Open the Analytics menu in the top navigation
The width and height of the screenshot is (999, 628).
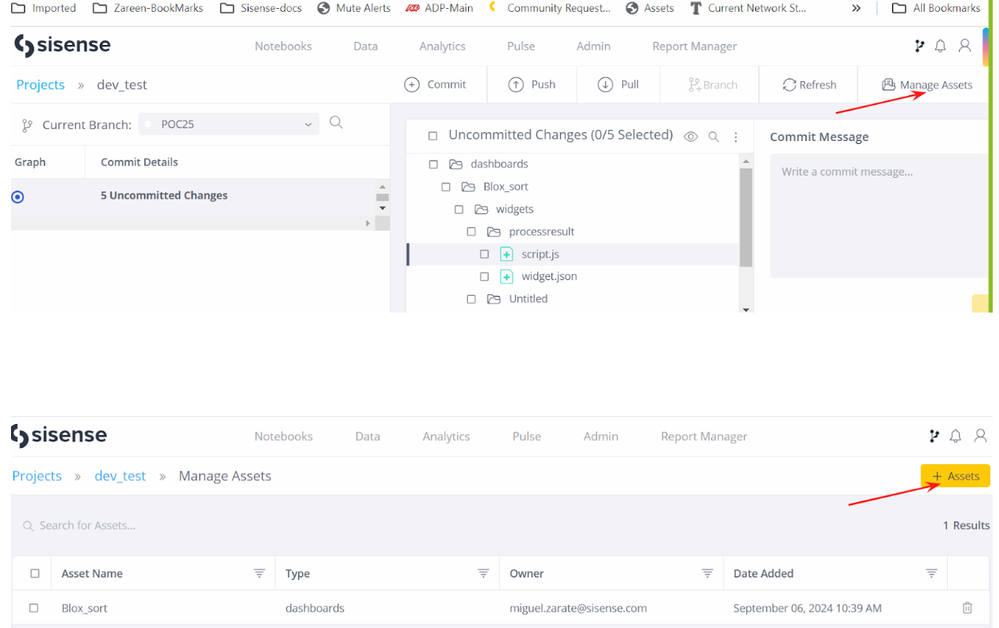[x=442, y=46]
